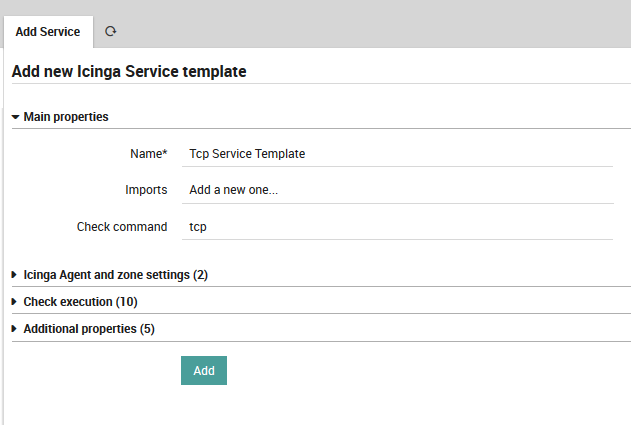Screen dimensions: 631x425
Task: Click the 'Main properties' section title
Action: [66, 117]
